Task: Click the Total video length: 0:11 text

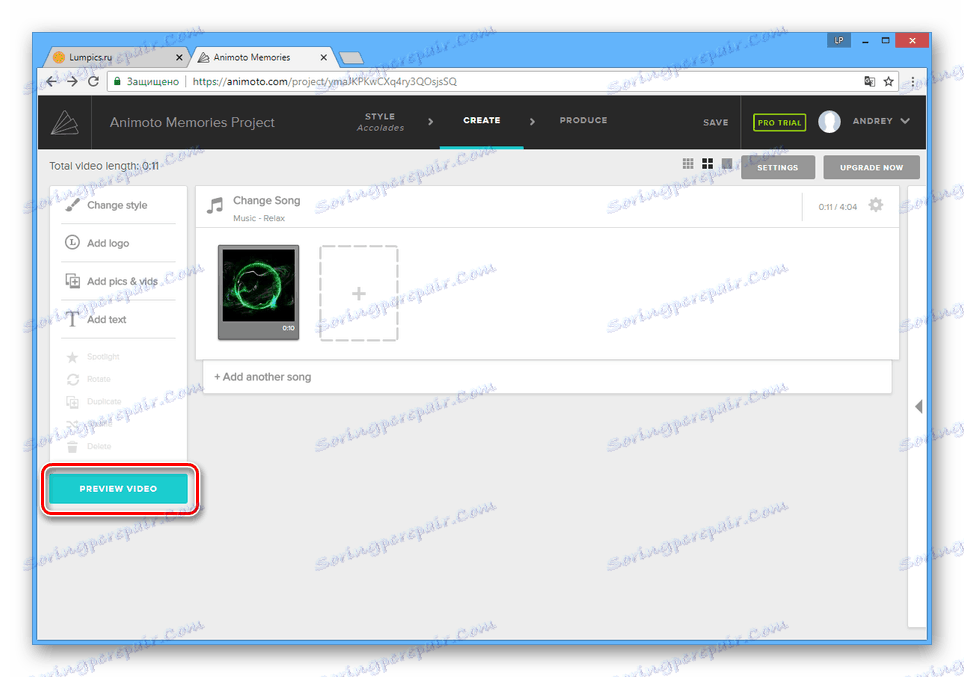Action: coord(104,166)
